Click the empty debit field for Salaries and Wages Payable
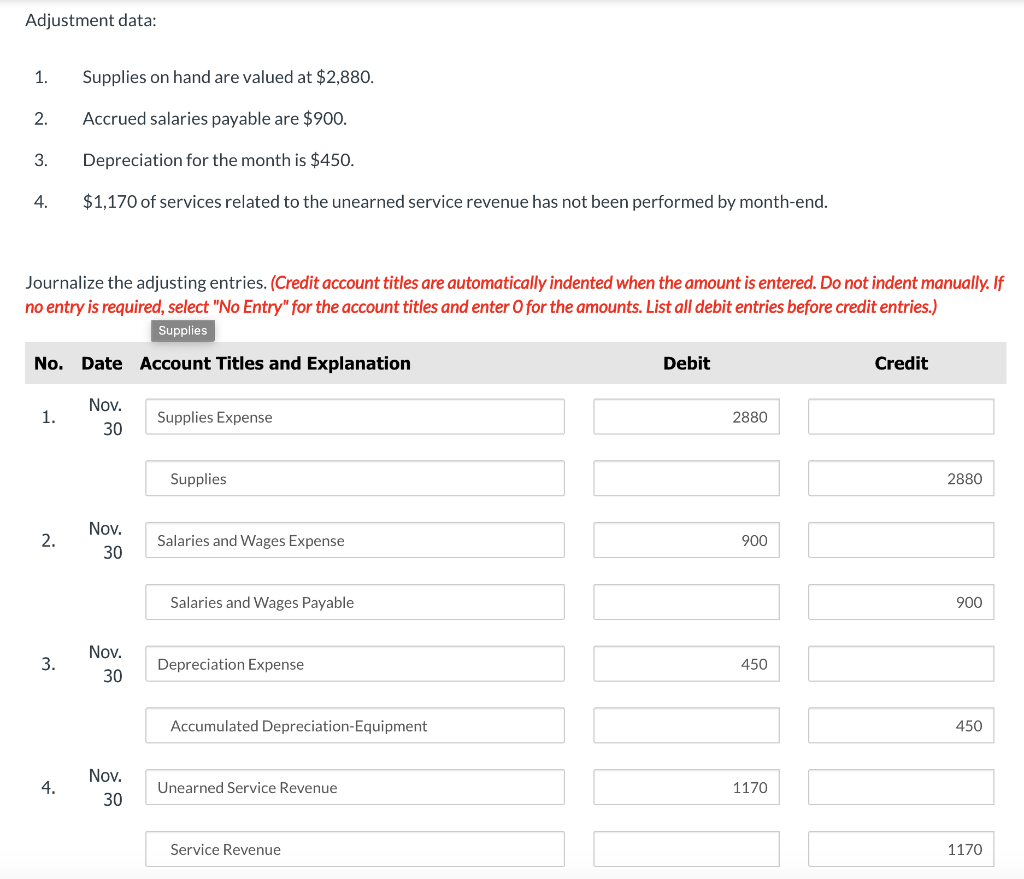This screenshot has width=1024, height=879. pos(686,602)
